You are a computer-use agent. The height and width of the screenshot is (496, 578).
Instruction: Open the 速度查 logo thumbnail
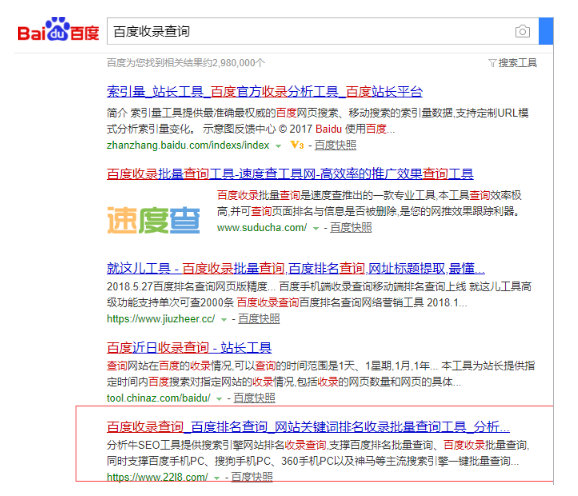(153, 220)
